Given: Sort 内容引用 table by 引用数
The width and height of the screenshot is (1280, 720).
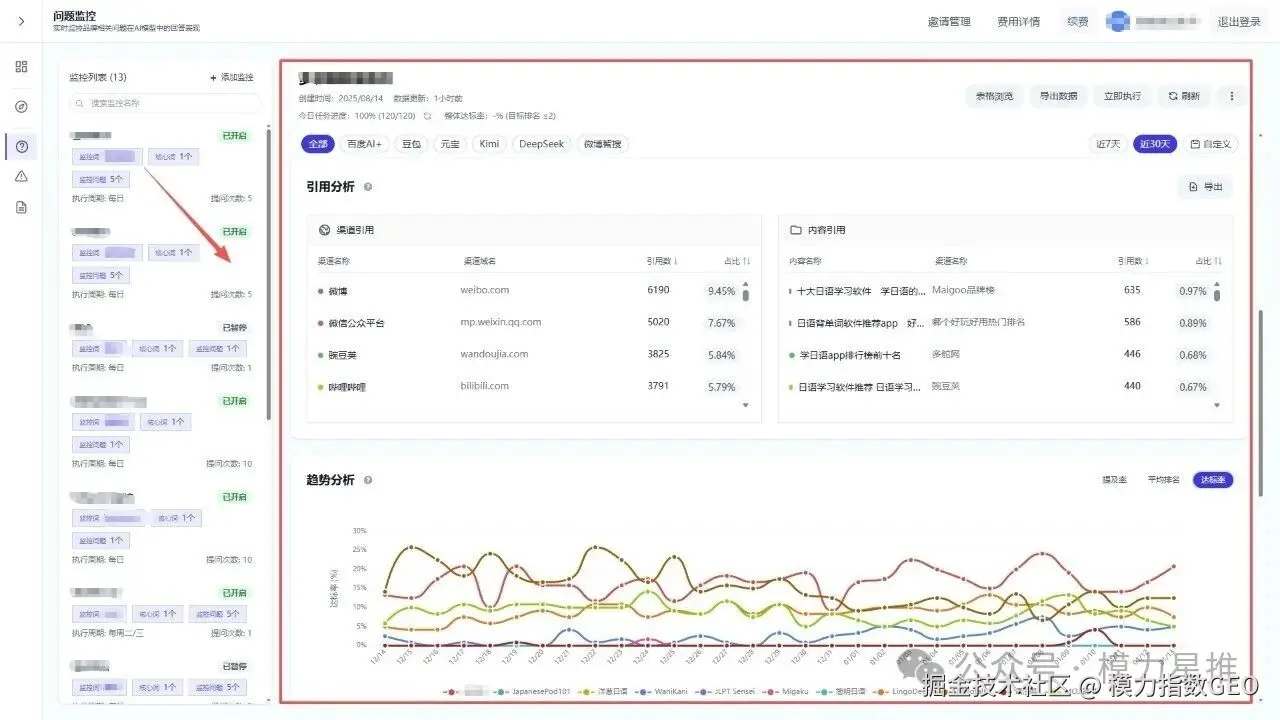Looking at the screenshot, I should point(1133,261).
